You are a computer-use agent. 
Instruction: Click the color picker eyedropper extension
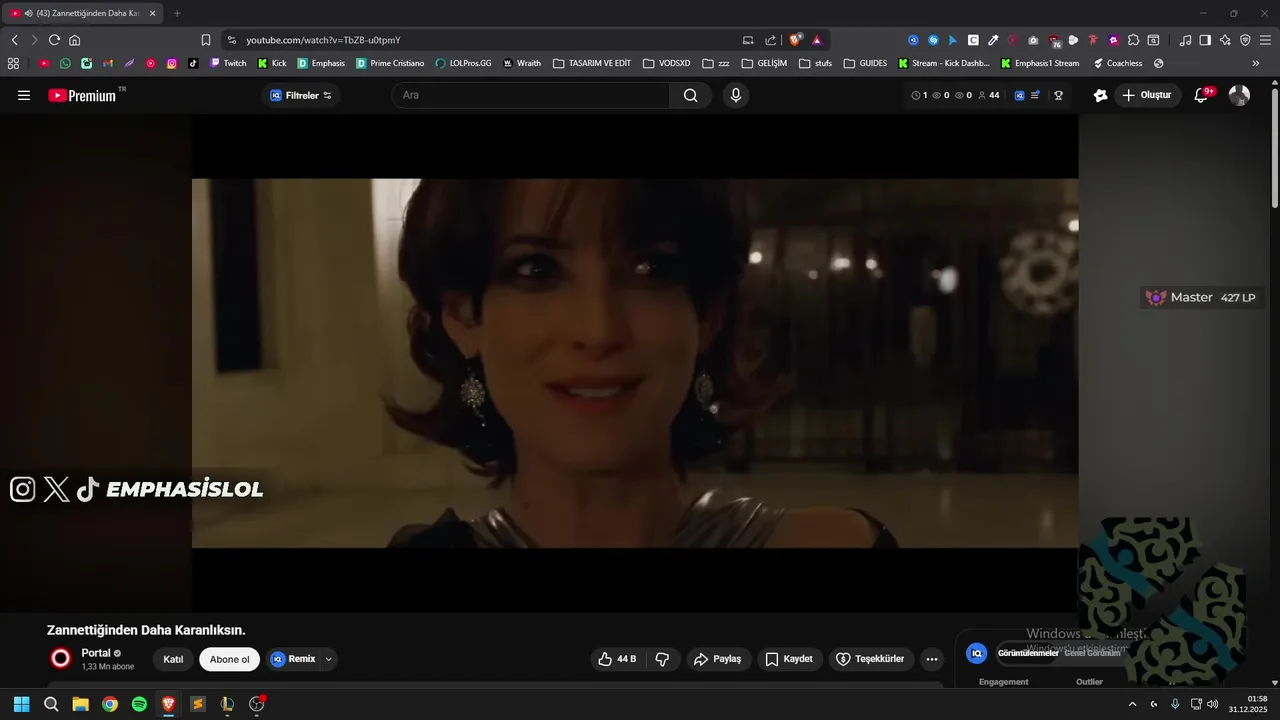pyautogui.click(x=993, y=40)
